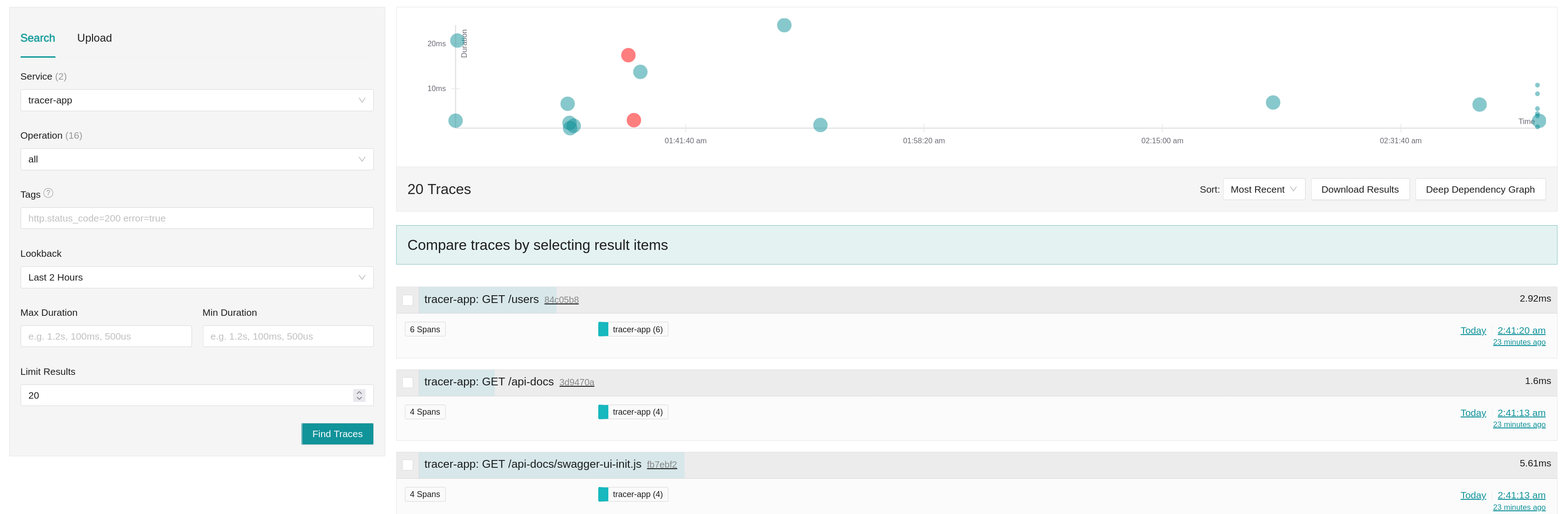Click the upper red error dot in chart
This screenshot has height=514, width=1568.
click(x=628, y=55)
